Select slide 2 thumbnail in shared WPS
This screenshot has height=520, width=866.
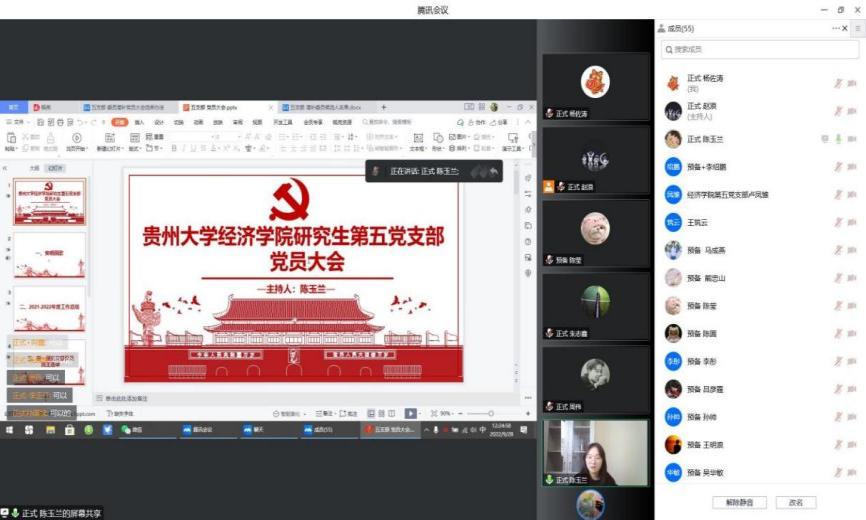pyautogui.click(x=50, y=255)
